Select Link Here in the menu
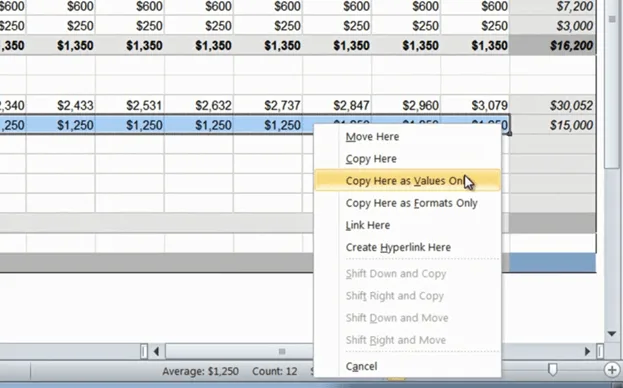This screenshot has height=388, width=623. (x=407, y=225)
